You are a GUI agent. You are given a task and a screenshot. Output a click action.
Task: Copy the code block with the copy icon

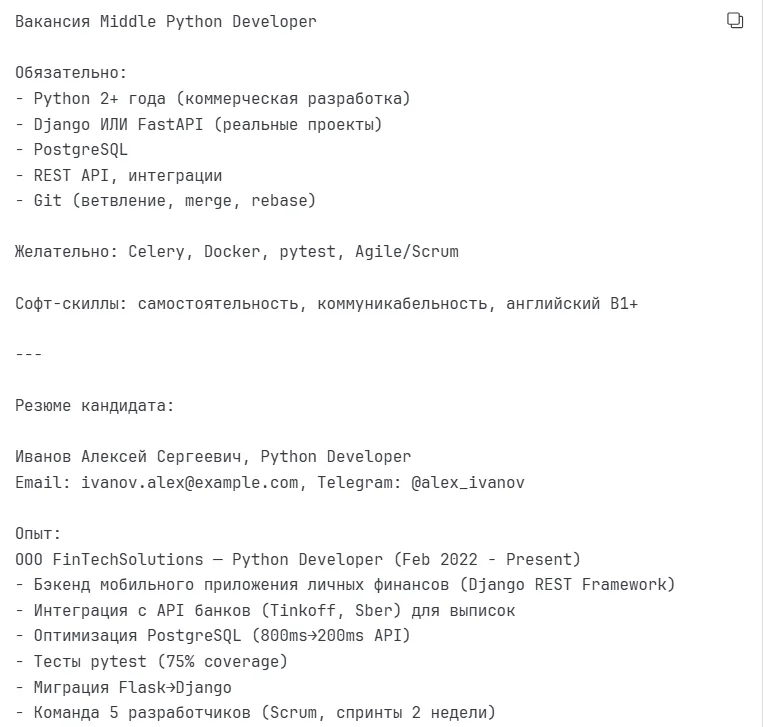[735, 20]
